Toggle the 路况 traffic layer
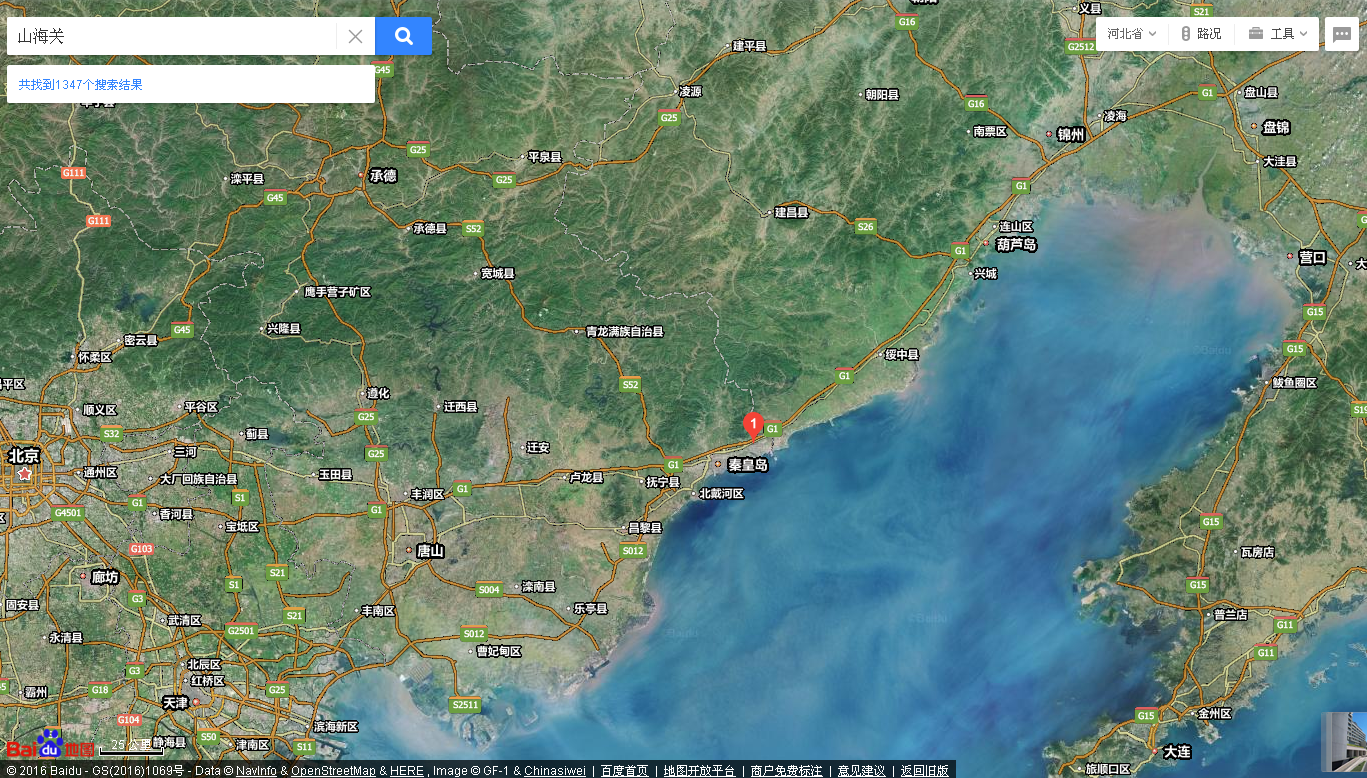This screenshot has height=778, width=1367. 1201,34
